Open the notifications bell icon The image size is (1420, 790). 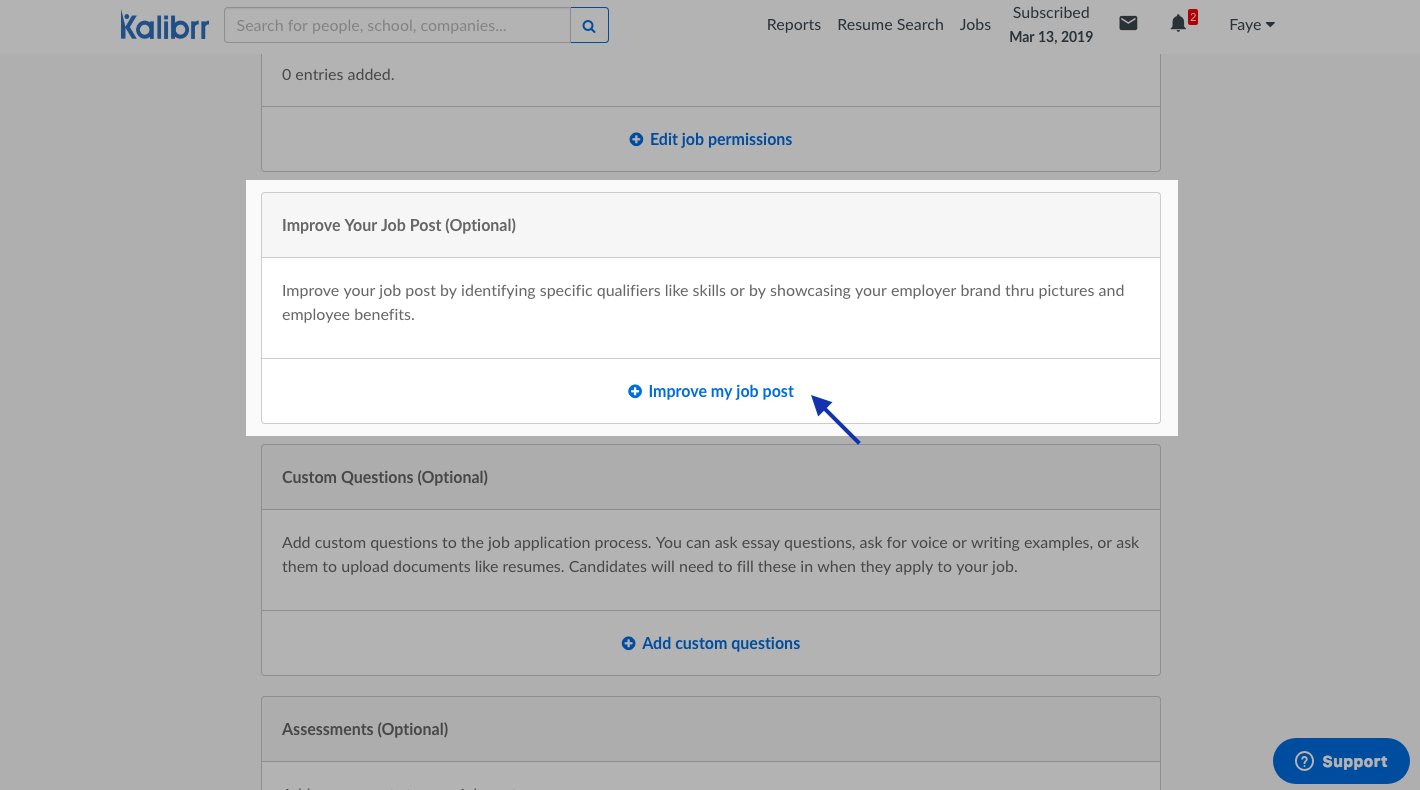click(x=1178, y=24)
